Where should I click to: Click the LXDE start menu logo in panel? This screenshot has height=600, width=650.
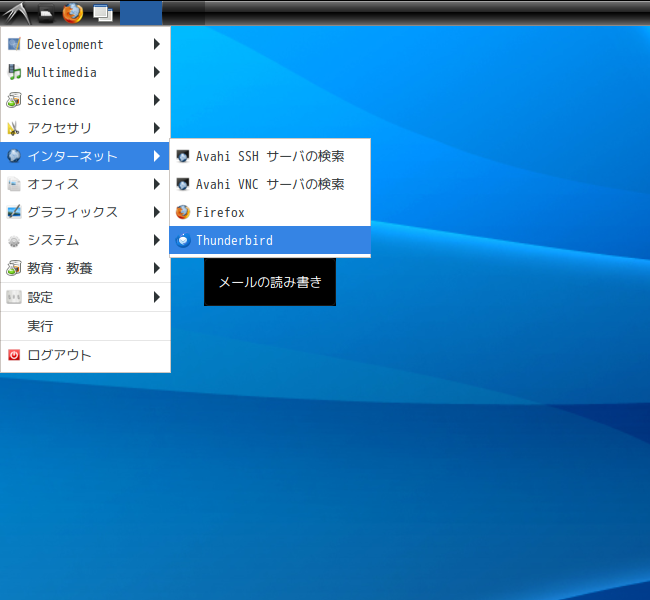(17, 13)
